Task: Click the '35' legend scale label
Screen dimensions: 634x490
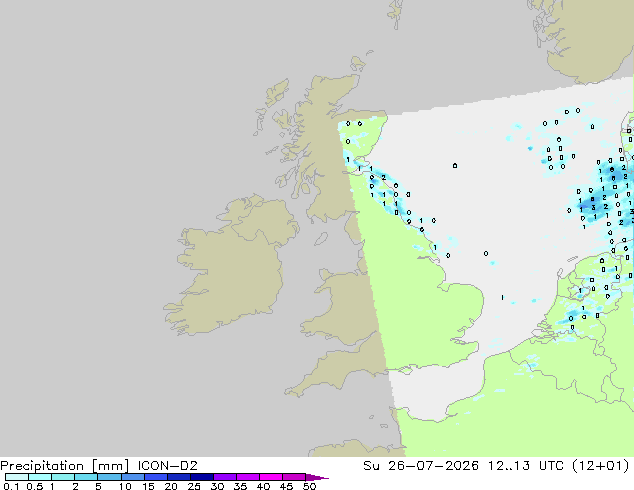Action: [x=240, y=486]
